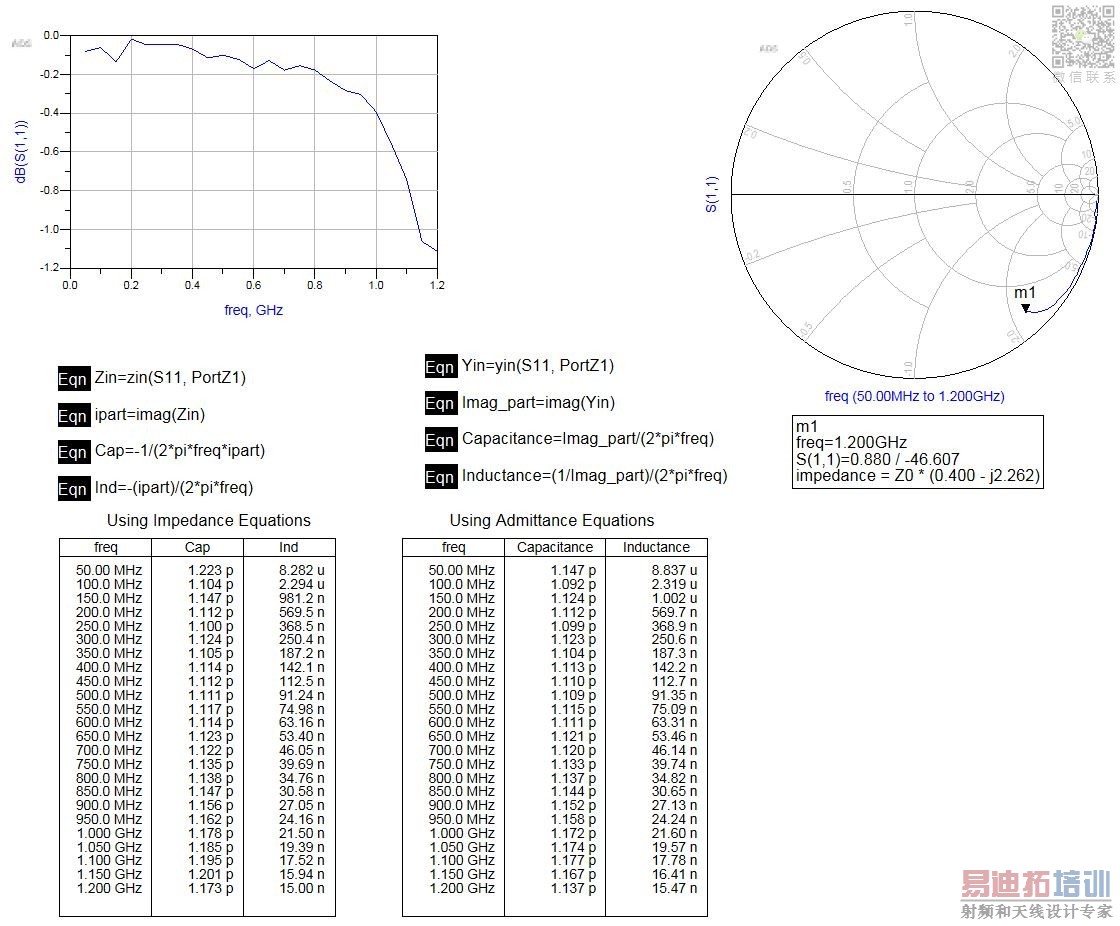
Task: Select equation text ipart=imag(Zin)
Action: (x=150, y=414)
